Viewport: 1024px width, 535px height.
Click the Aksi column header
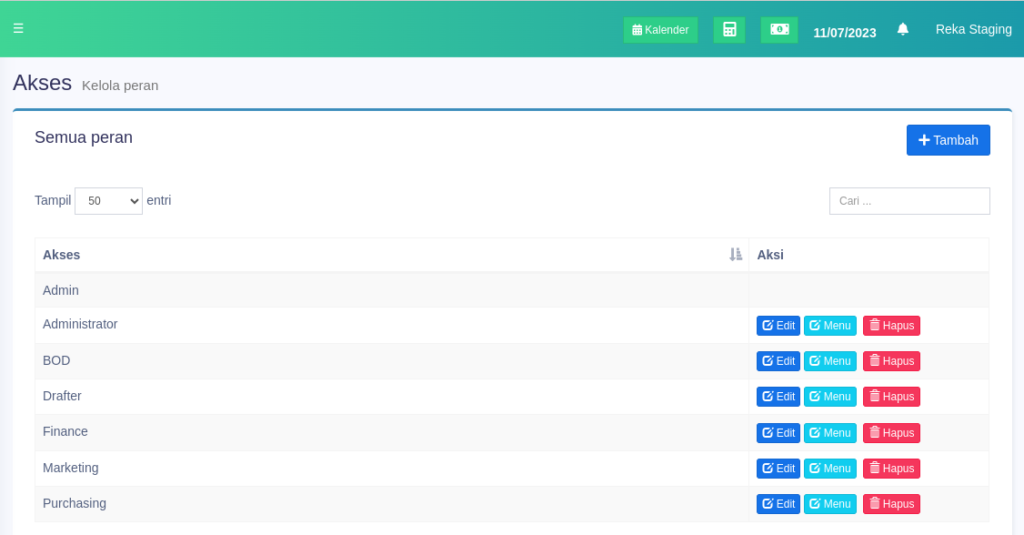pos(770,255)
